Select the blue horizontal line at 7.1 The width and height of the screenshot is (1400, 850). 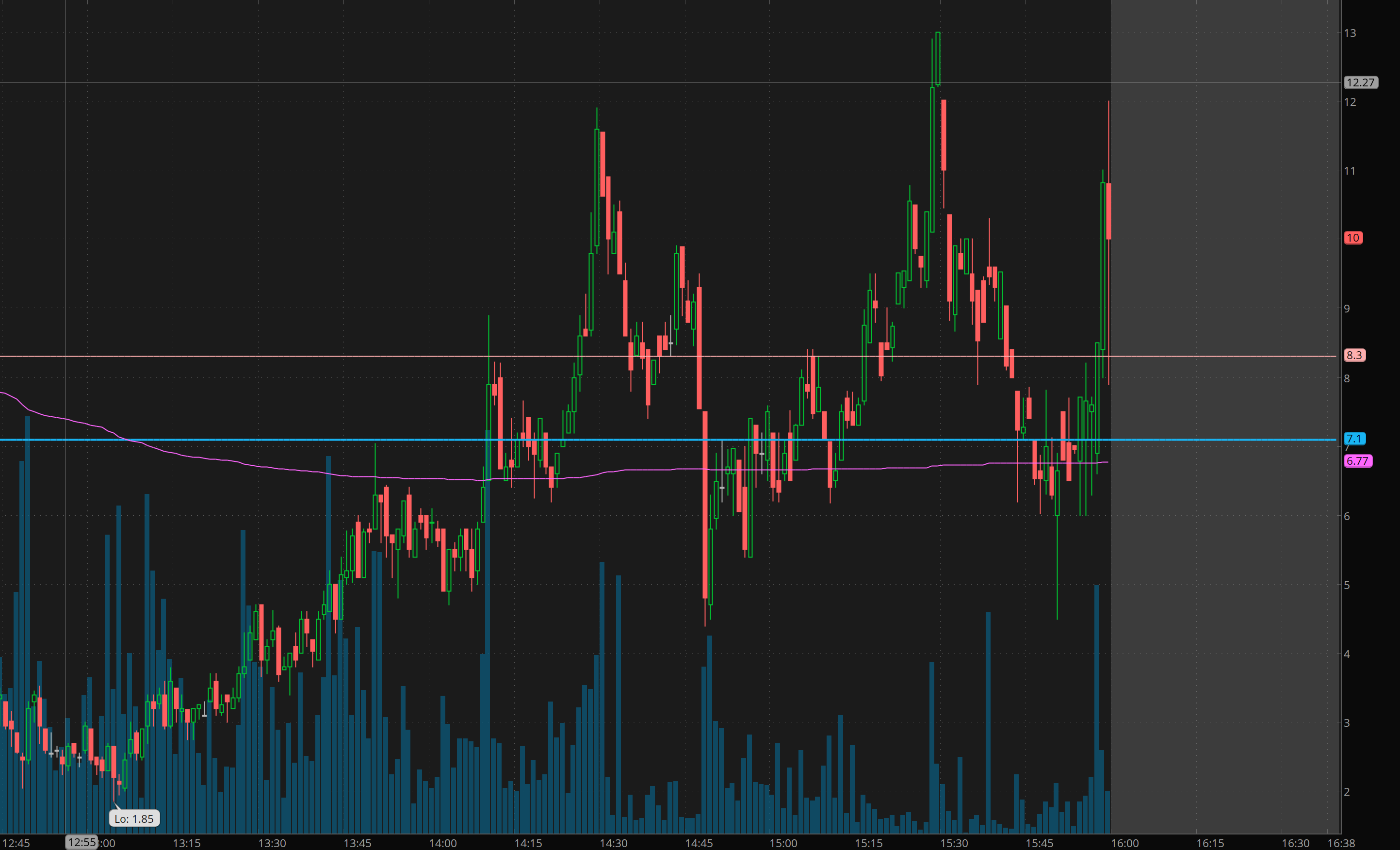click(228, 440)
